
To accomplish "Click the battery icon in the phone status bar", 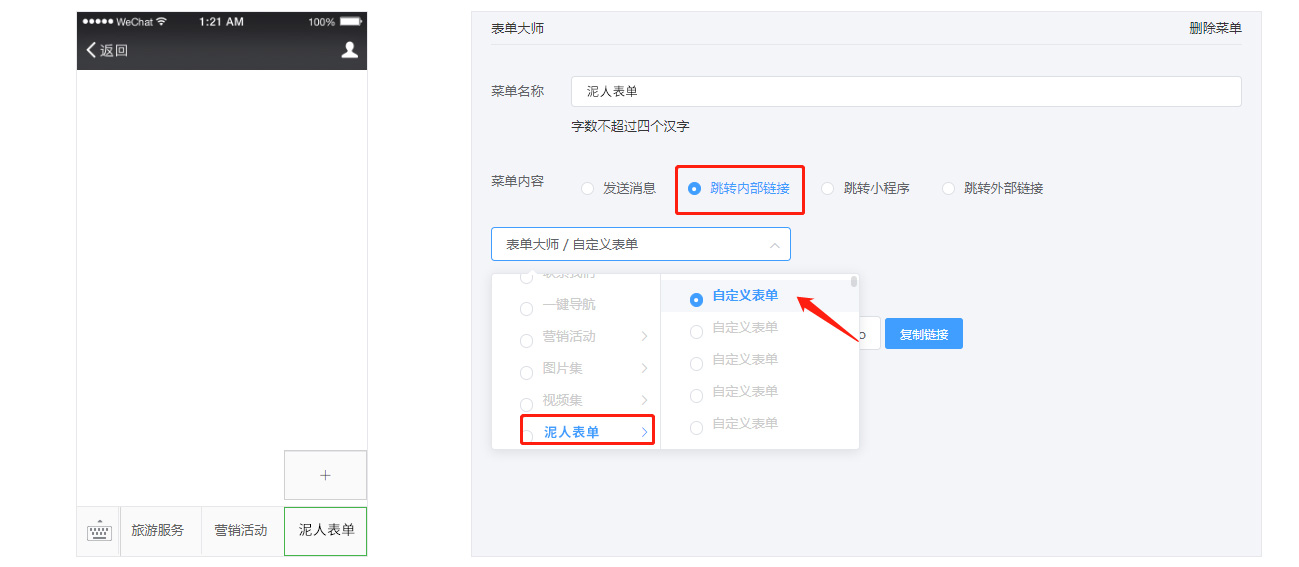I will coord(351,21).
